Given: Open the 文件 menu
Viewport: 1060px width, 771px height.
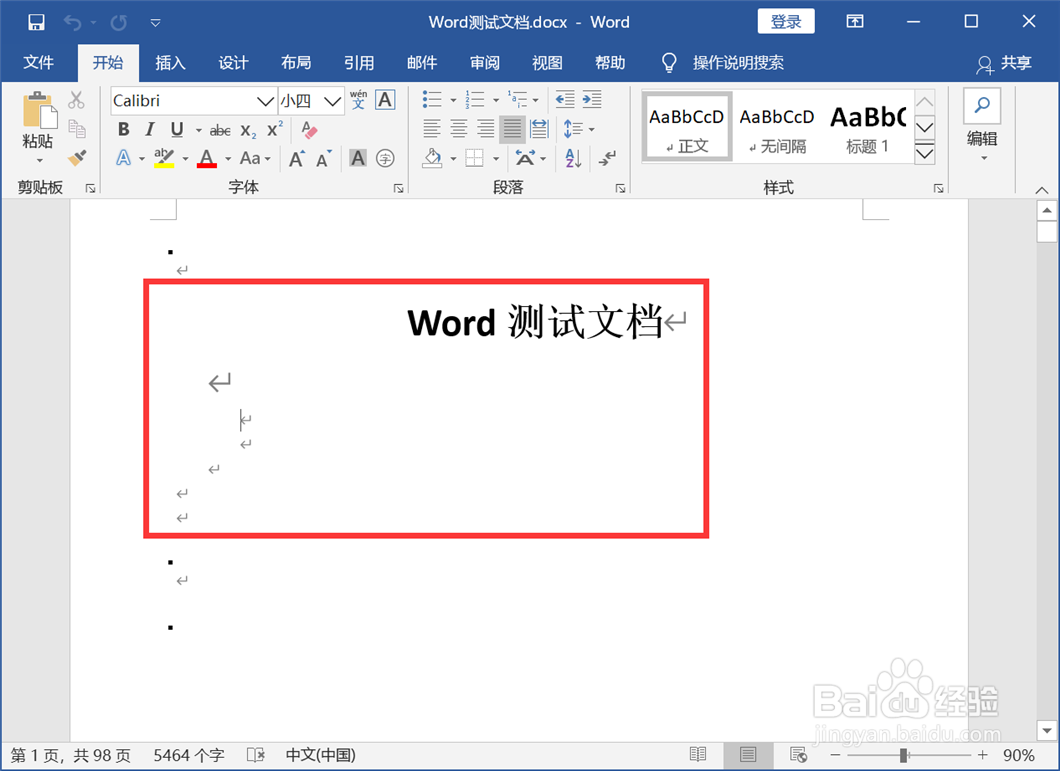Looking at the screenshot, I should click(39, 62).
